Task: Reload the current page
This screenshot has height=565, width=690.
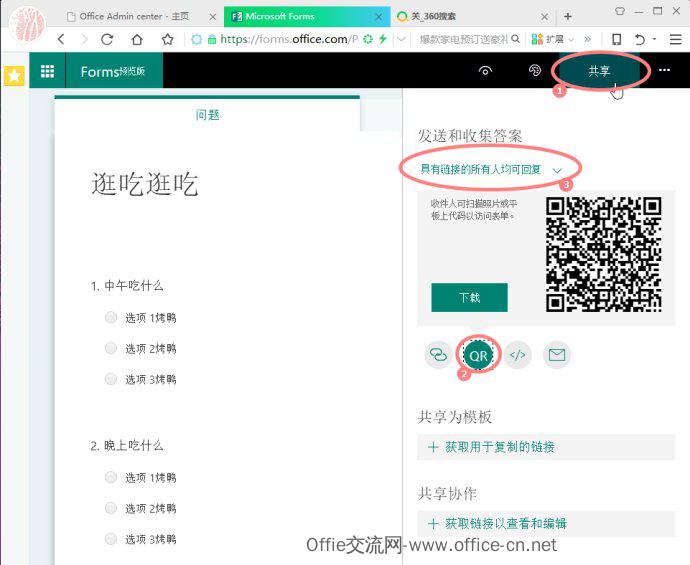Action: pyautogui.click(x=107, y=40)
